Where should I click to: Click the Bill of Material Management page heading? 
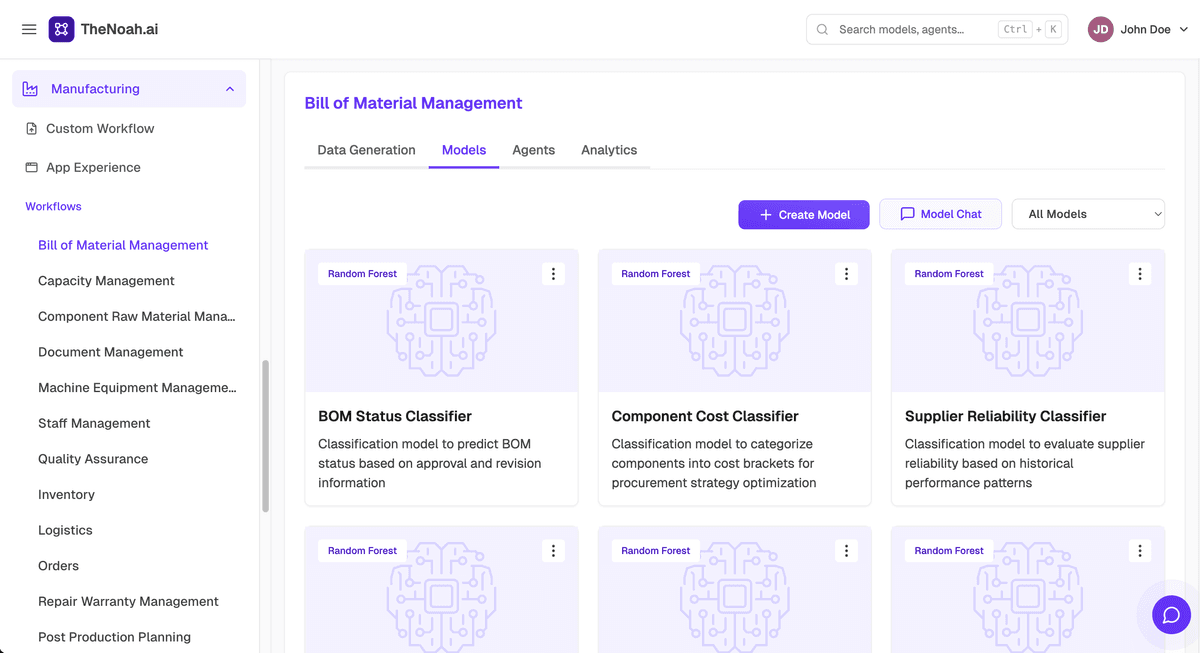[413, 103]
